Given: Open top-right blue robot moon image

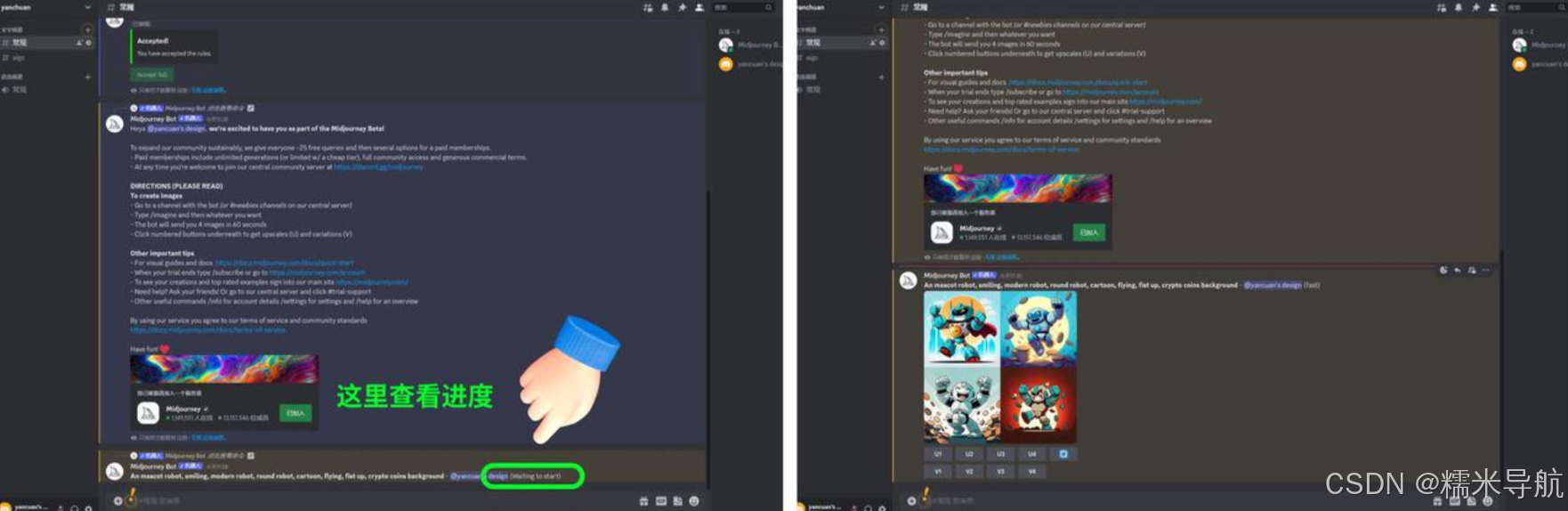Looking at the screenshot, I should (1039, 328).
